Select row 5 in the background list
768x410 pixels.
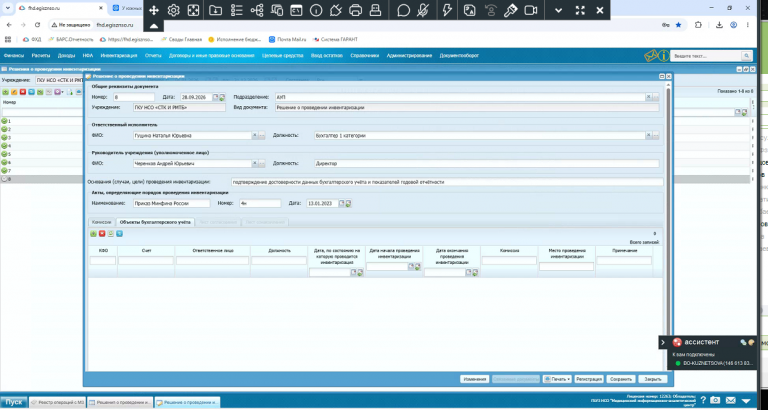[x=42, y=154]
